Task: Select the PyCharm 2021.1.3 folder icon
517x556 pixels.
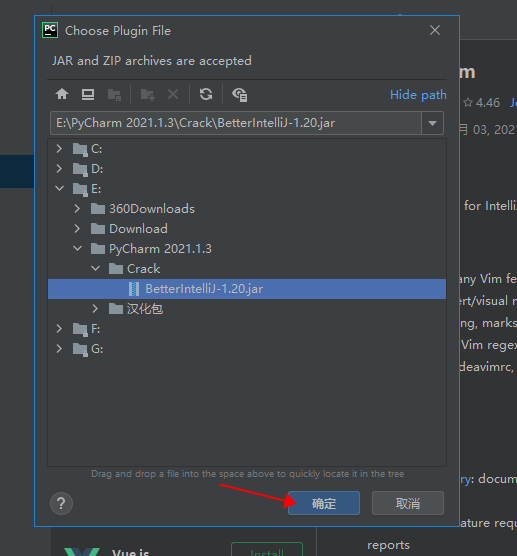Action: [x=98, y=249]
